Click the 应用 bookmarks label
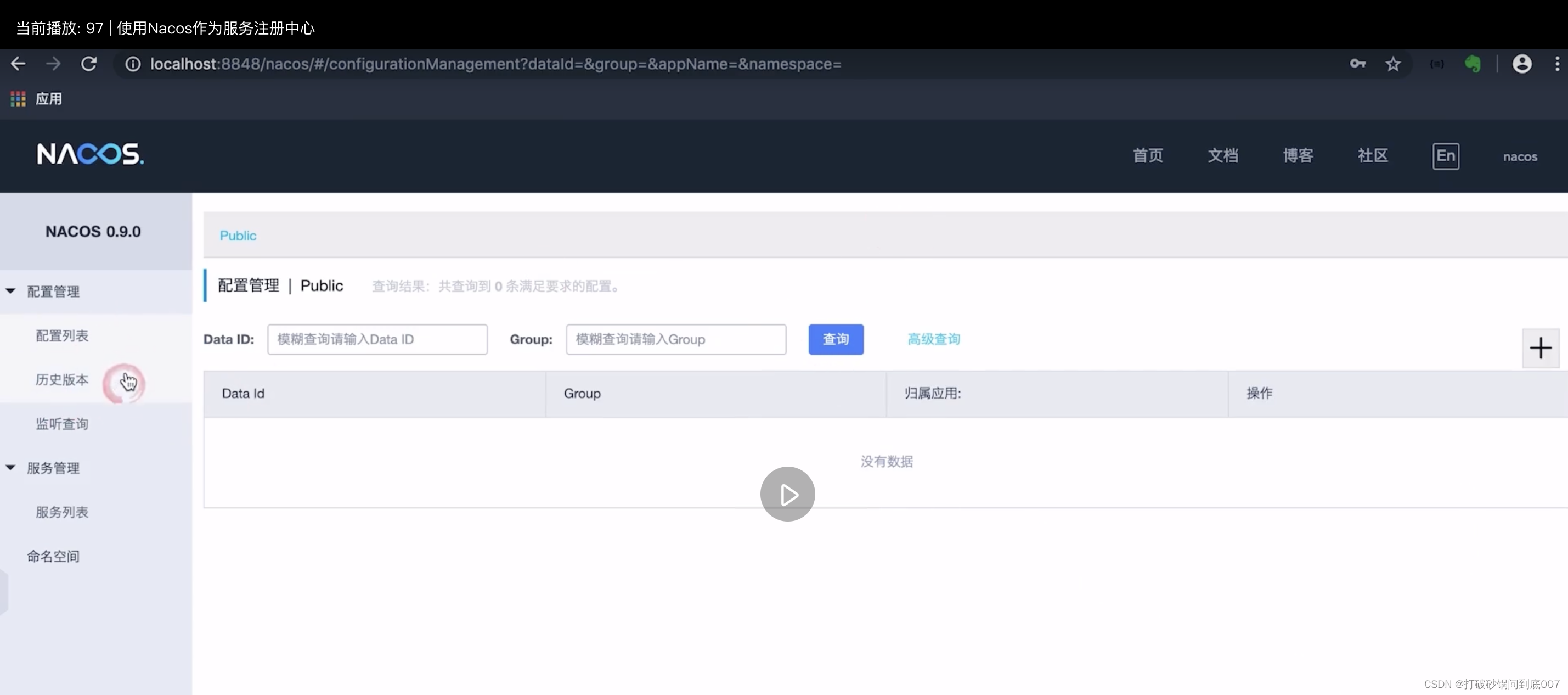The image size is (1568, 695). click(49, 99)
